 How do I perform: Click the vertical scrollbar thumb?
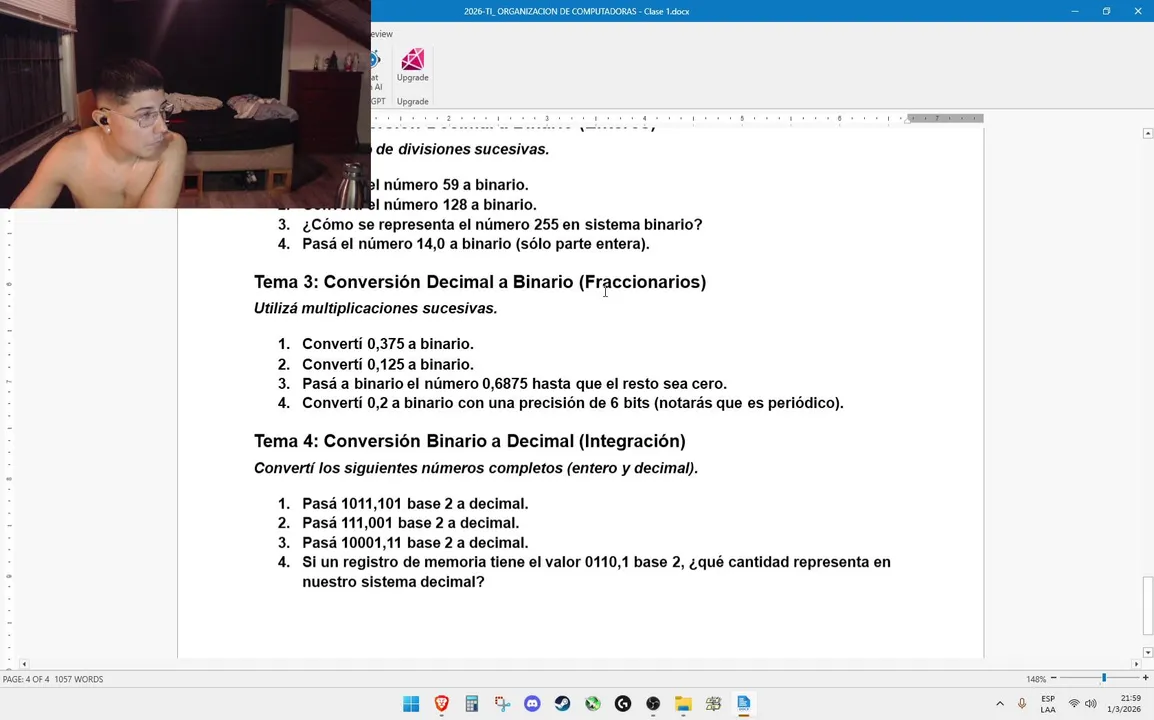tap(1147, 605)
